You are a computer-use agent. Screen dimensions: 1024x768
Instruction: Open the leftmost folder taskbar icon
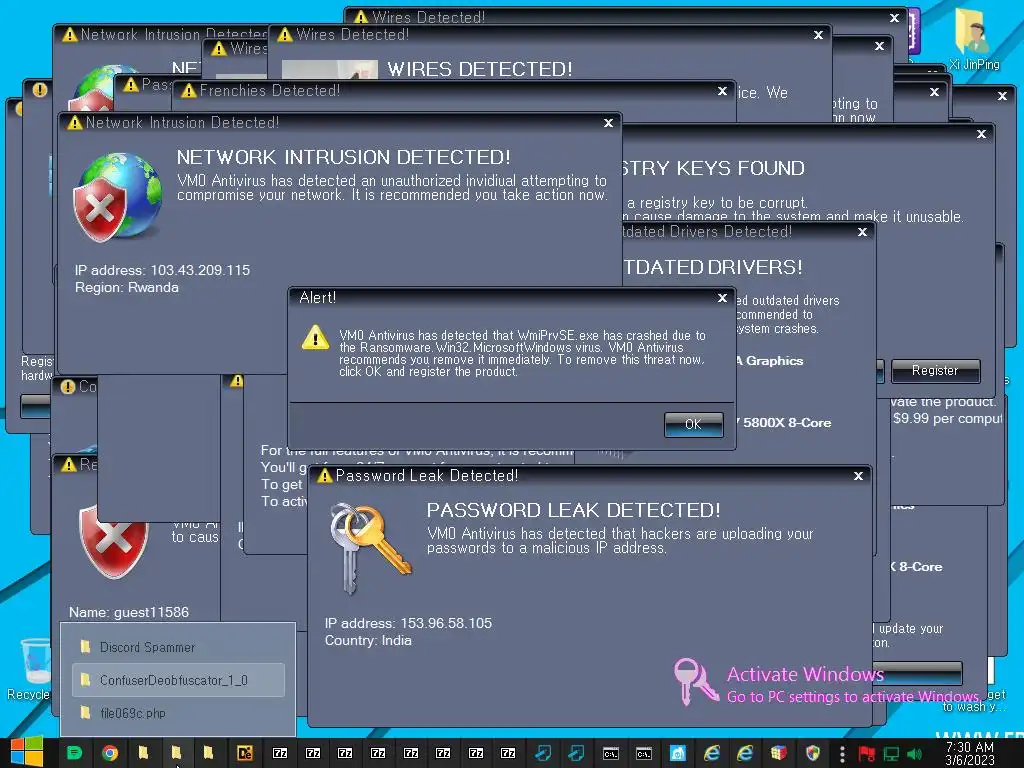[143, 753]
